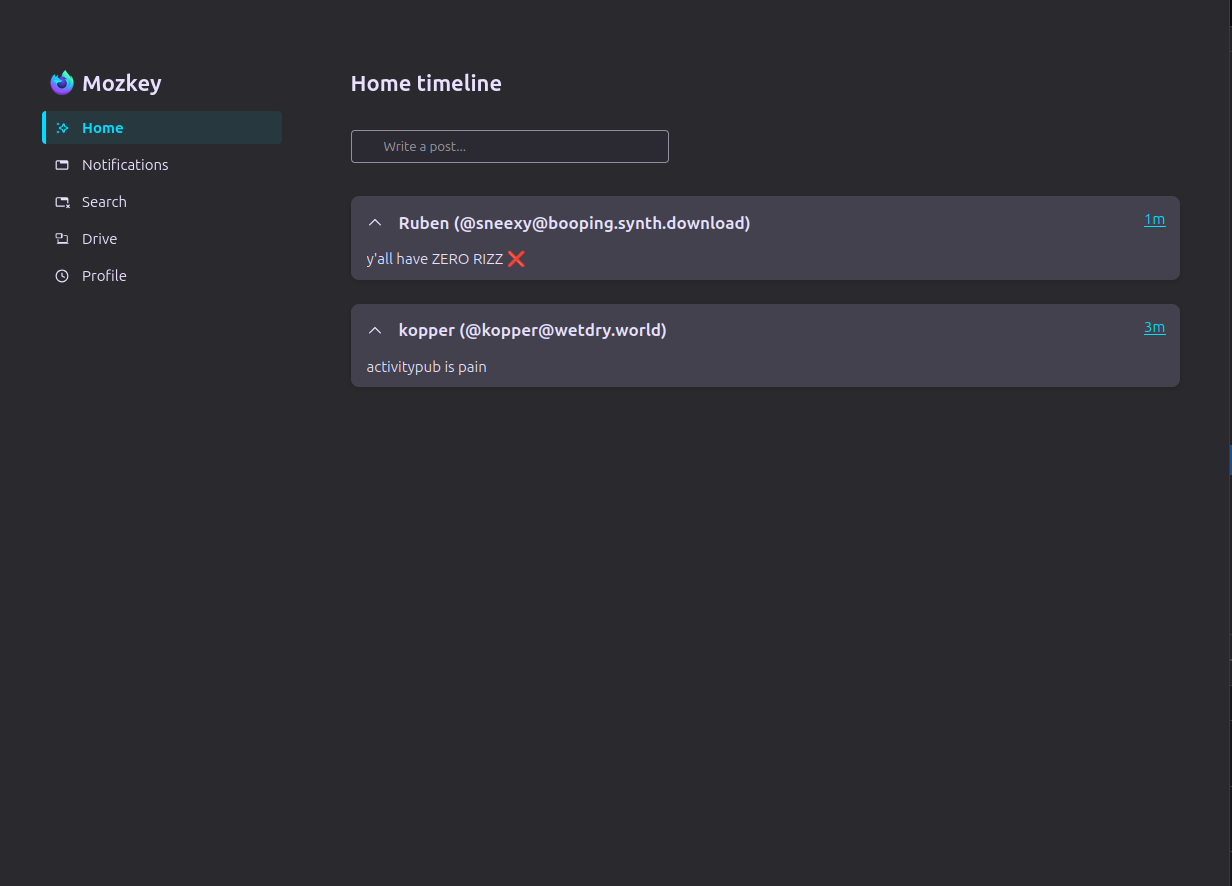Collapse kopper's post using the chevron
This screenshot has height=886, width=1232.
point(376,330)
